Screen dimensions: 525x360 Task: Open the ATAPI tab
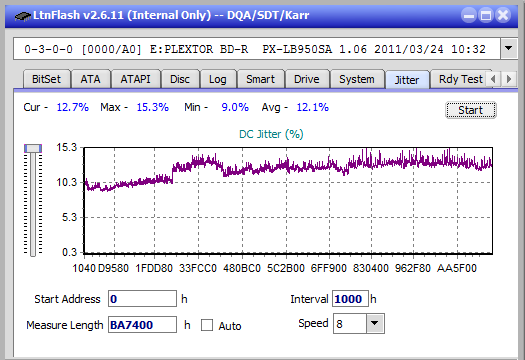click(135, 79)
